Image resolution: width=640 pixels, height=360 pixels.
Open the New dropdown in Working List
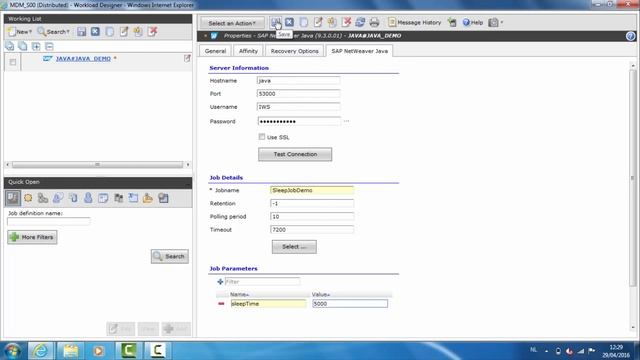coord(20,31)
